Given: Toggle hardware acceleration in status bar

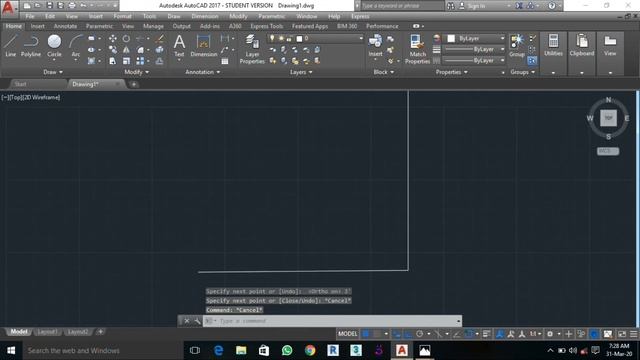Looking at the screenshot, I should coord(594,334).
